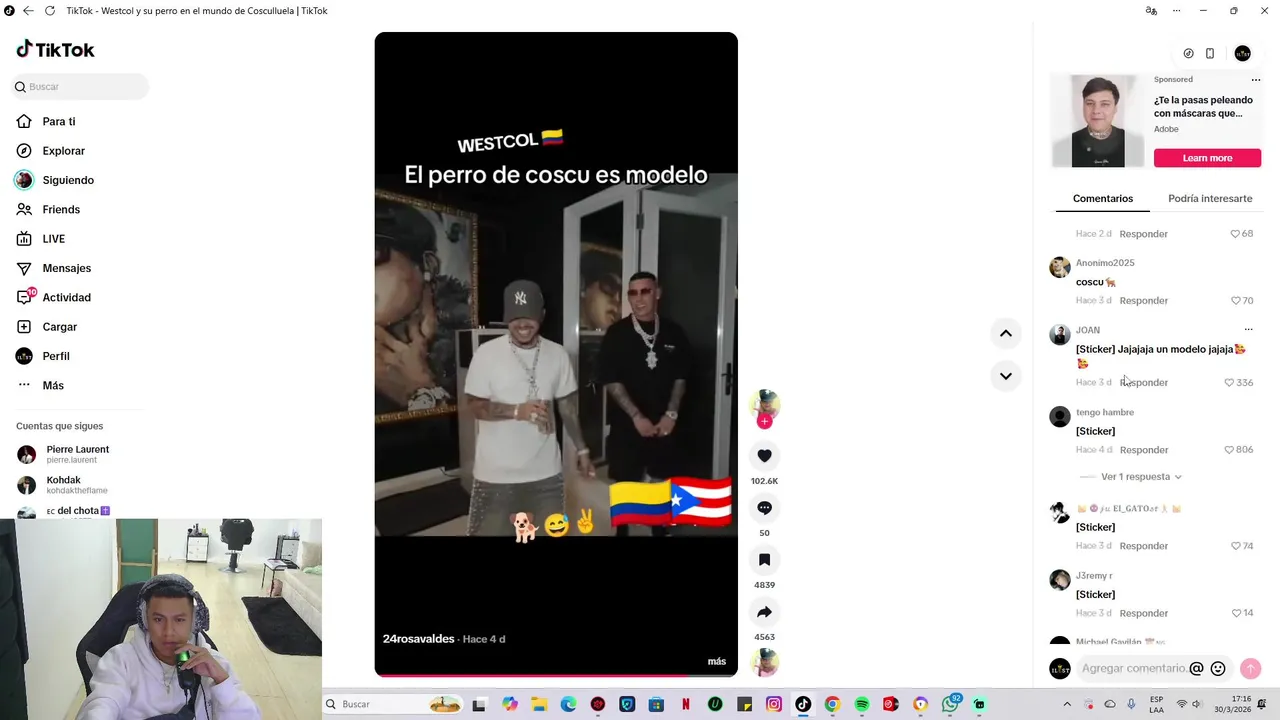Click Learn more on Adobe ad

point(1207,158)
